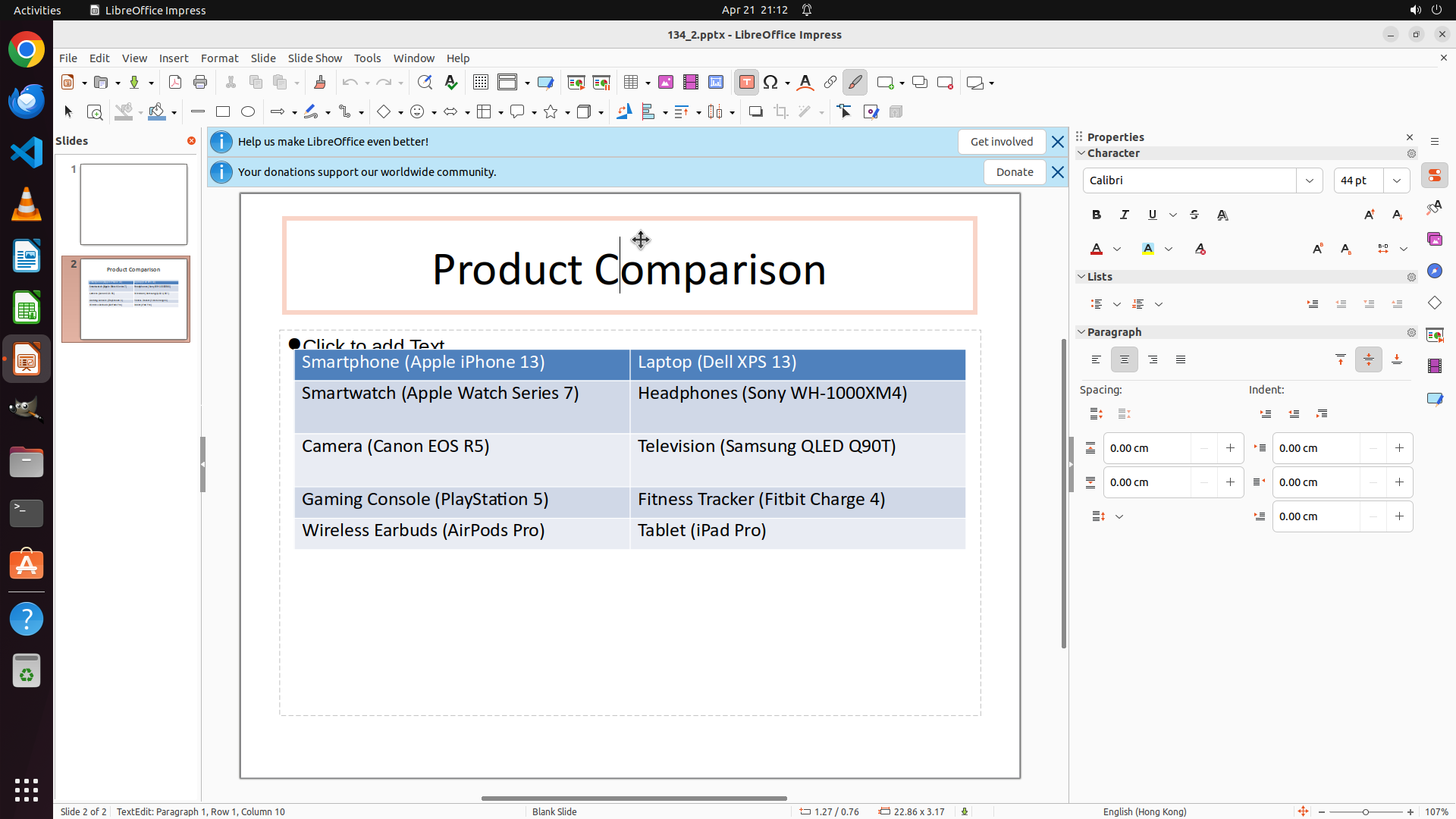Viewport: 1456px width, 819px height.
Task: Toggle Bold in Character panel
Action: [x=1097, y=215]
